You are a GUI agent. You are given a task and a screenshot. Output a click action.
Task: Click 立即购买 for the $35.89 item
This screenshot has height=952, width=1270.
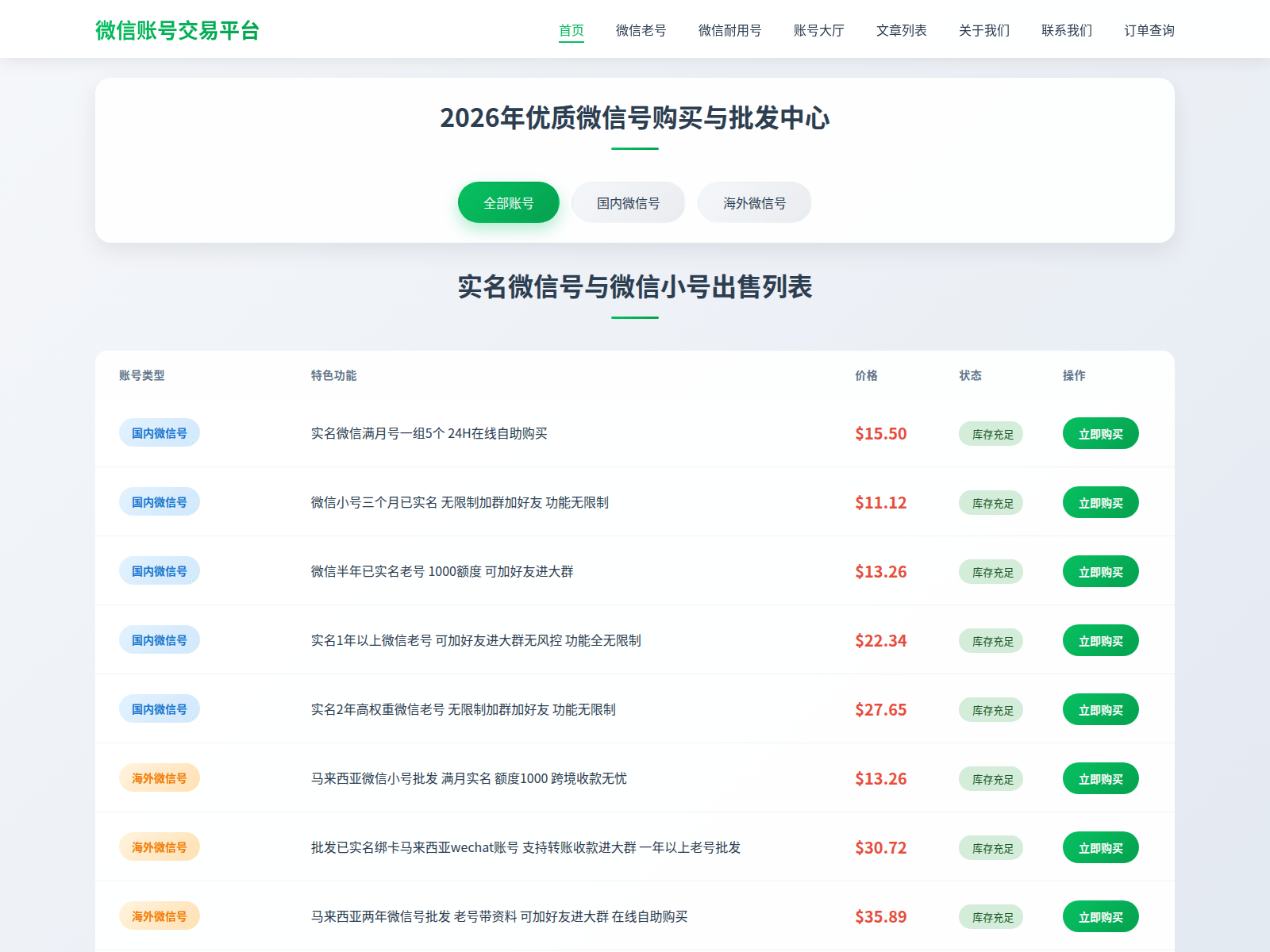(x=1100, y=916)
